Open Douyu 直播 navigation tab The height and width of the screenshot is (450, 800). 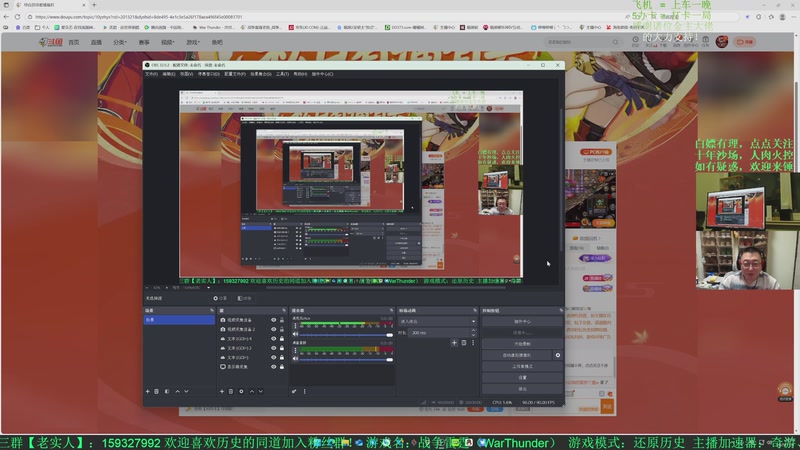click(x=96, y=42)
